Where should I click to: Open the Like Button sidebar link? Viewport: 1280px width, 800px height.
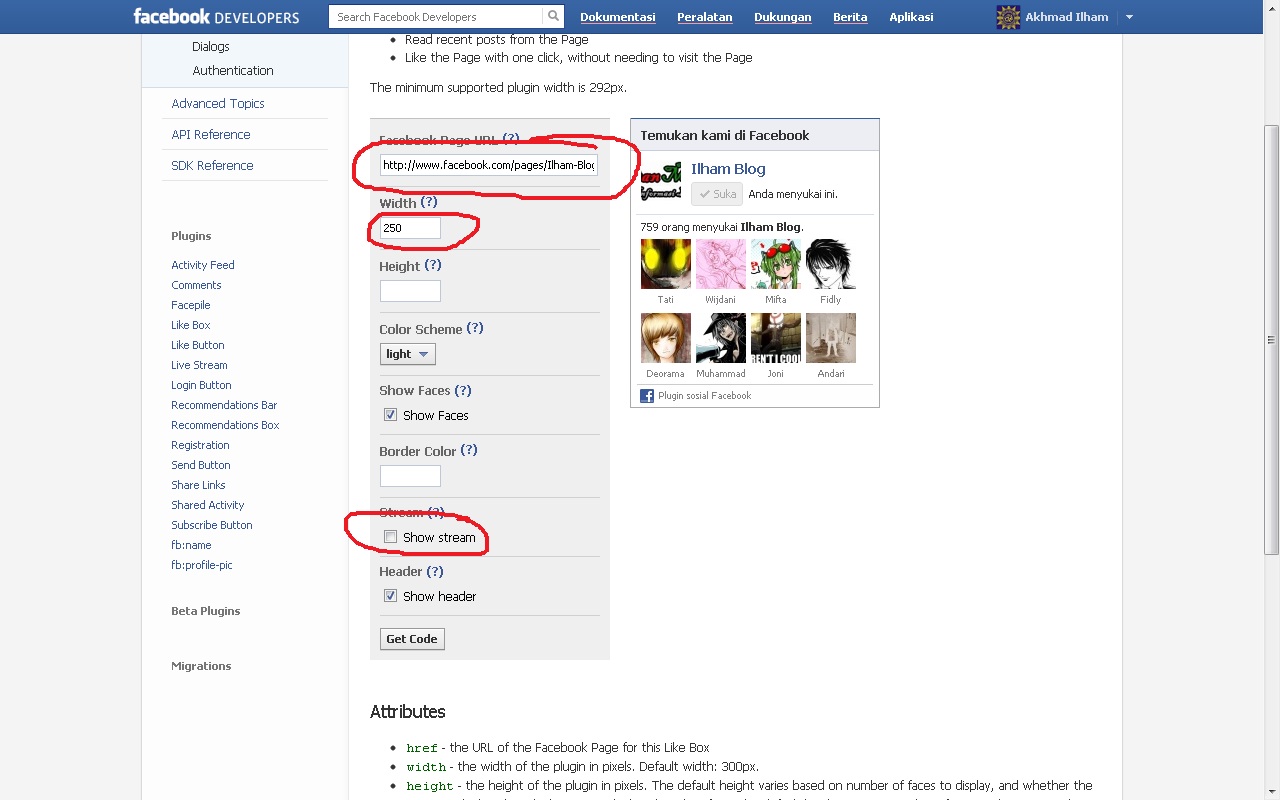point(197,344)
